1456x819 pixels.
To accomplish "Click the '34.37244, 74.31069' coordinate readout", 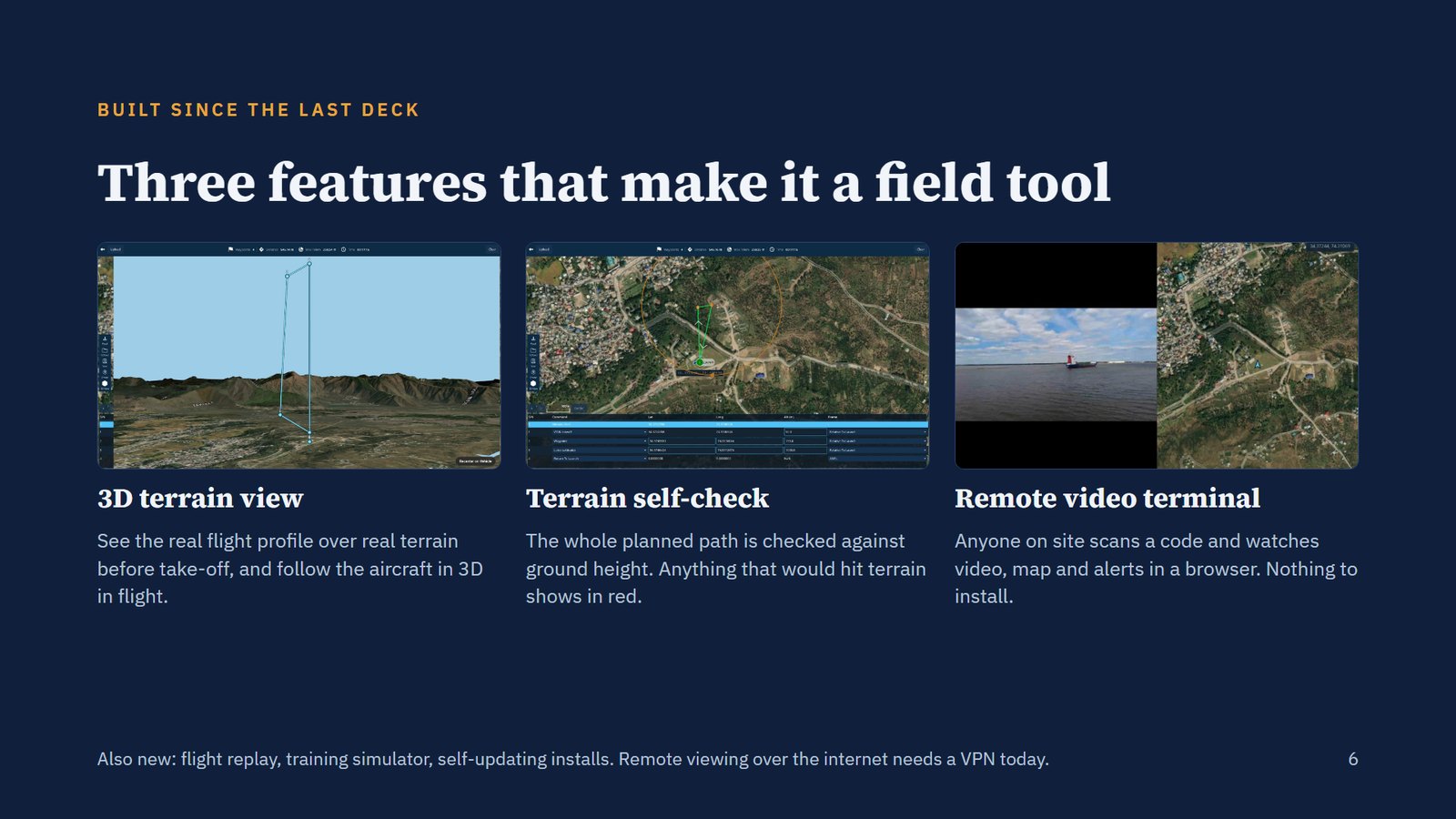I will [1330, 247].
